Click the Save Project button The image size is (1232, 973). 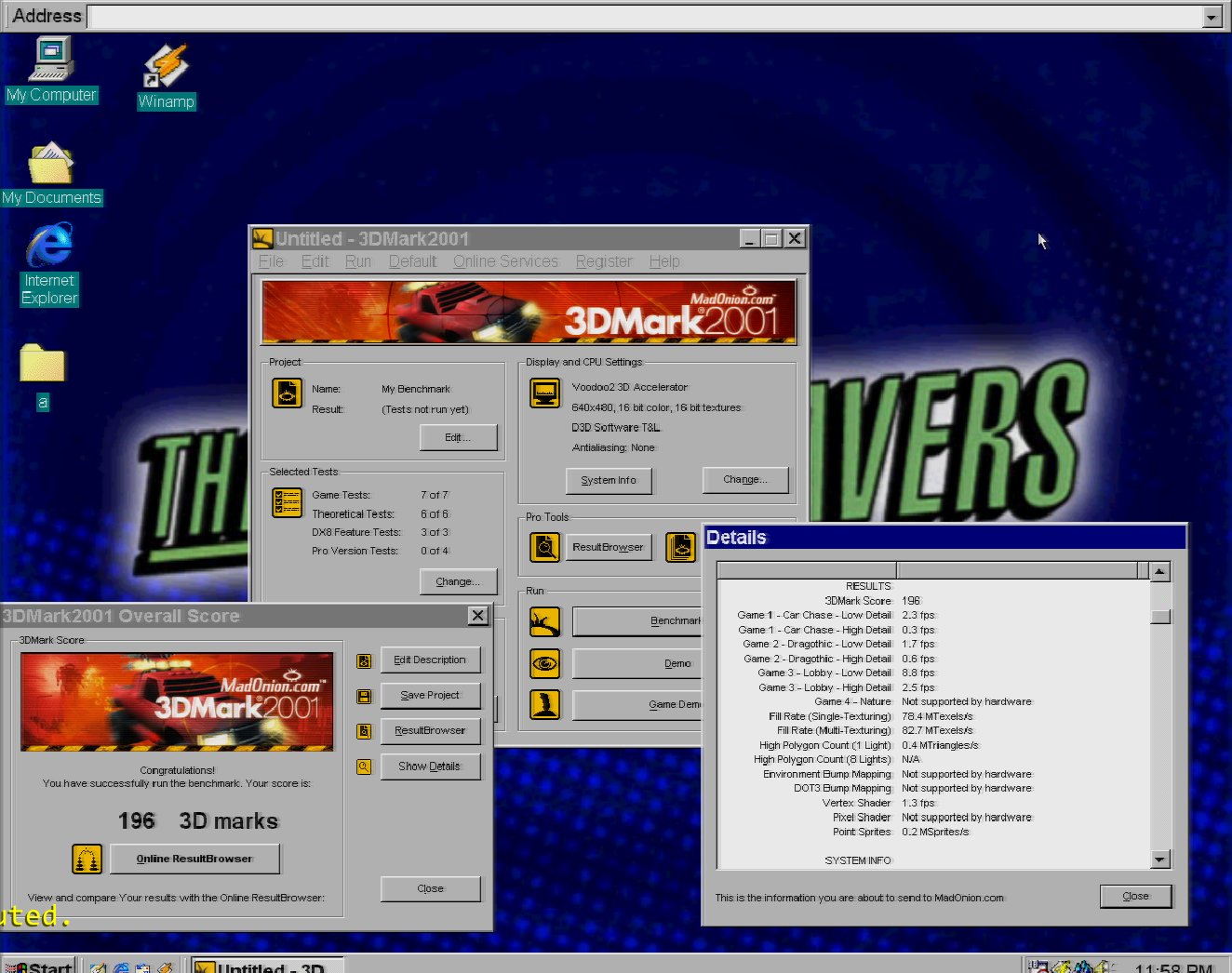click(x=430, y=695)
